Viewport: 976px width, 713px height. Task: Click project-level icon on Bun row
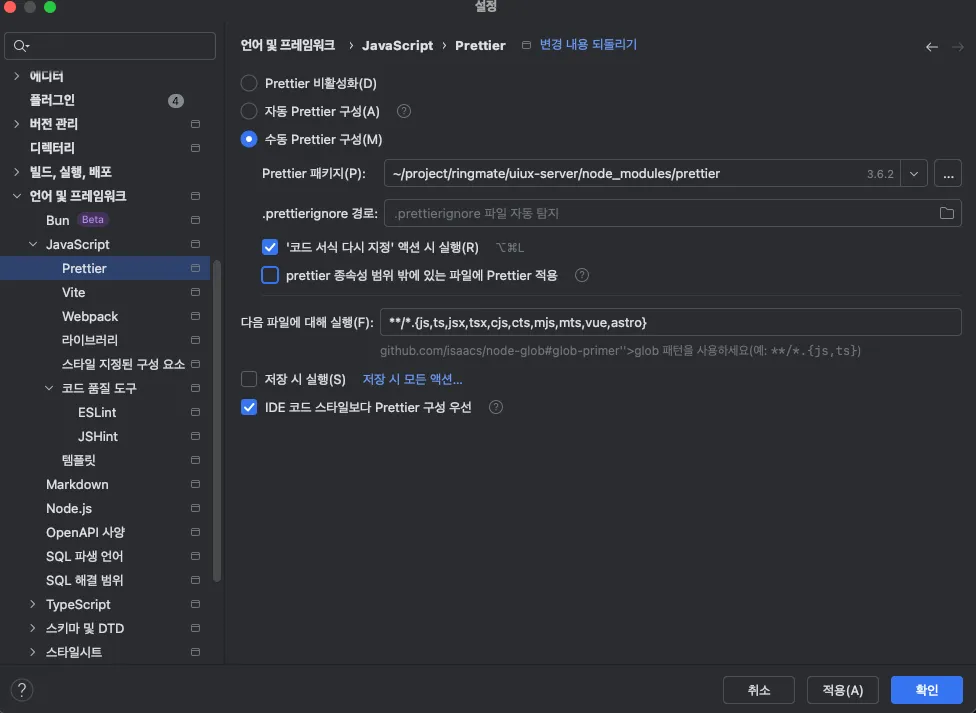coord(195,220)
